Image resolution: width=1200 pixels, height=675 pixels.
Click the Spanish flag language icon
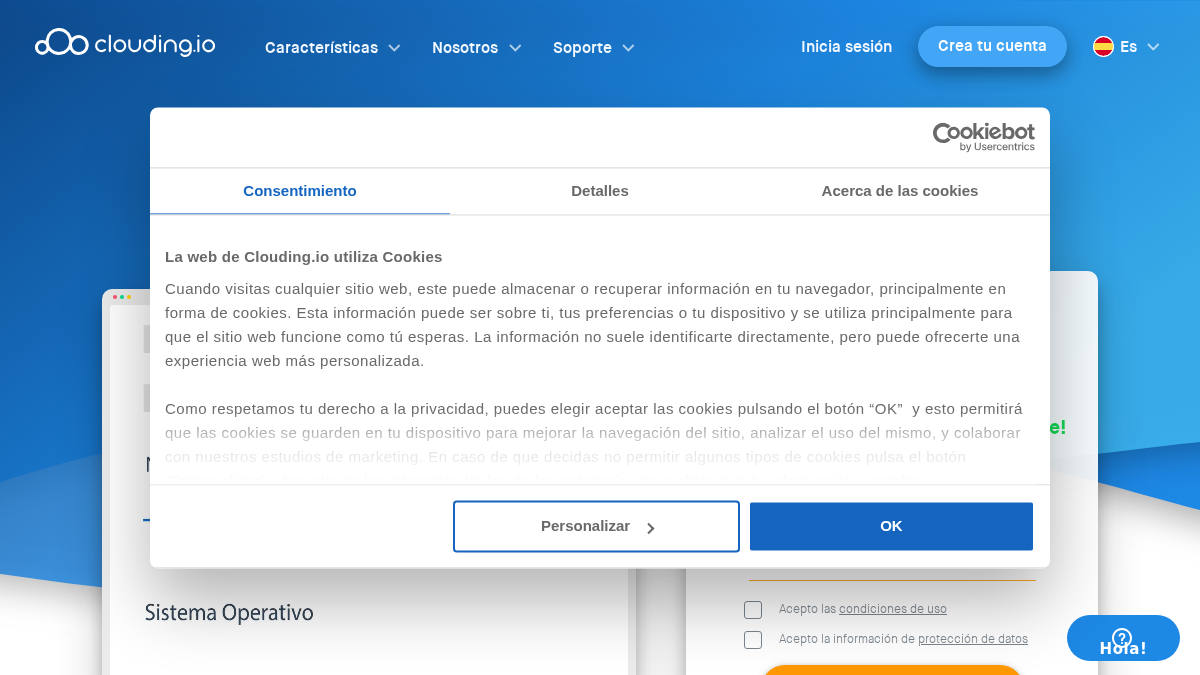click(x=1103, y=47)
